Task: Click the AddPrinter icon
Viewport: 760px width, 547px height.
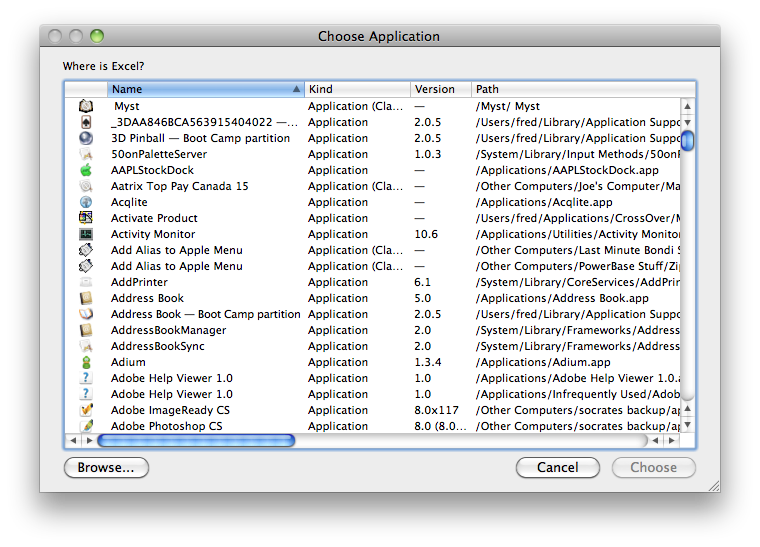Action: [x=86, y=282]
